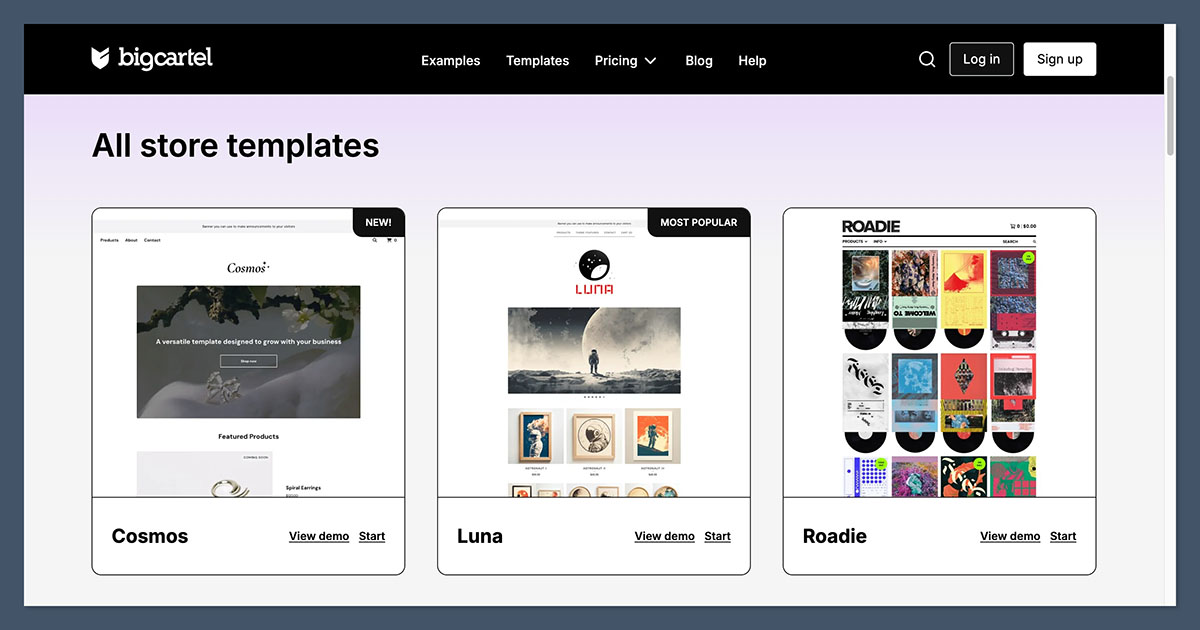1200x630 pixels.
Task: View demo of the Cosmos template
Action: (319, 536)
